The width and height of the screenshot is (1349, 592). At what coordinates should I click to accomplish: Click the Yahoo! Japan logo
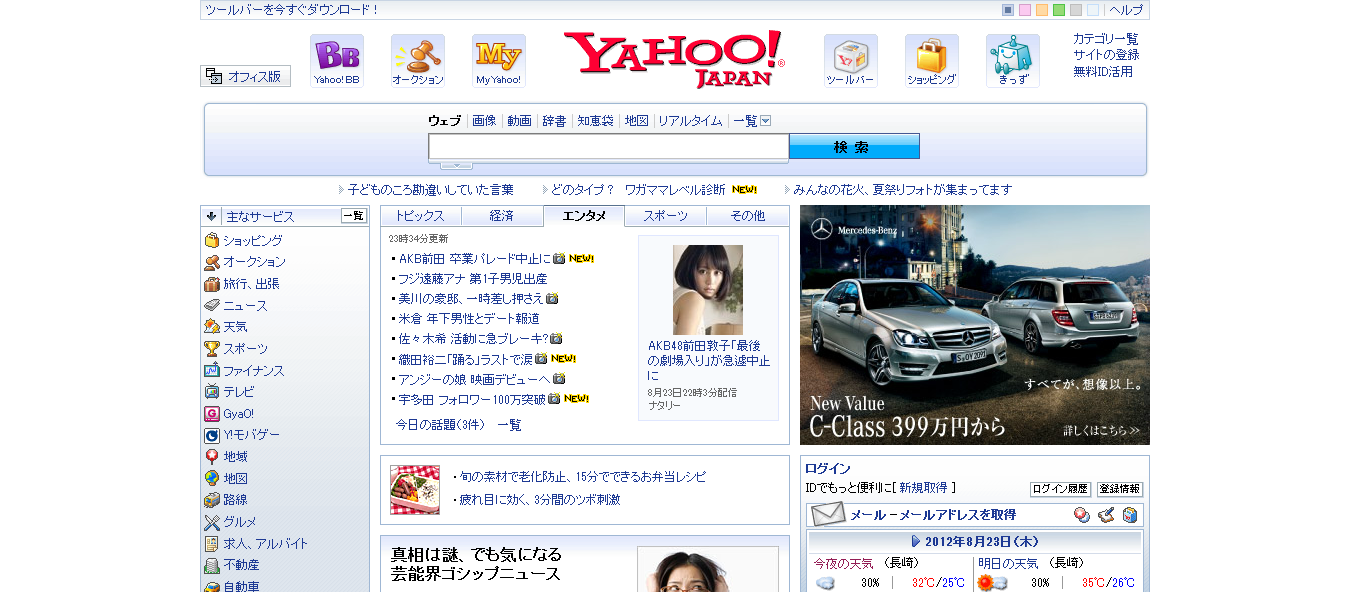pos(675,59)
